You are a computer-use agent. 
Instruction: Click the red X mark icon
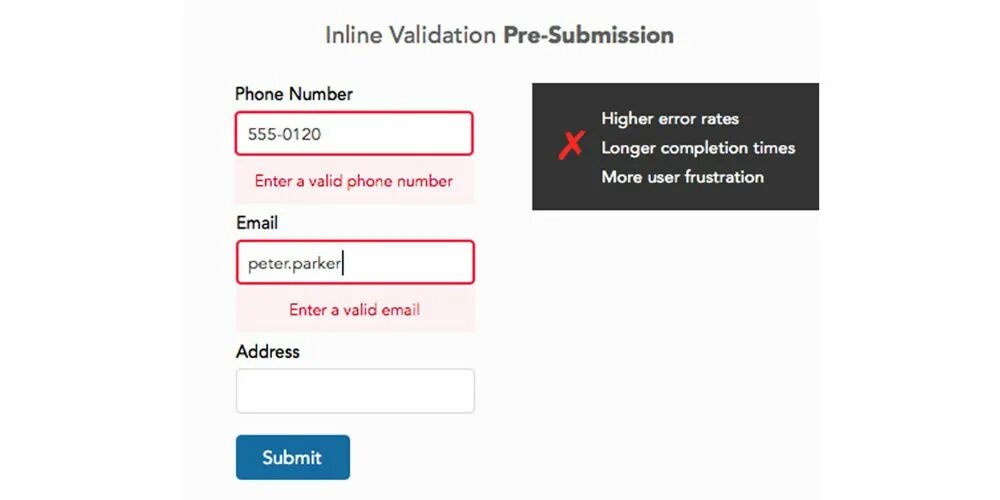571,145
